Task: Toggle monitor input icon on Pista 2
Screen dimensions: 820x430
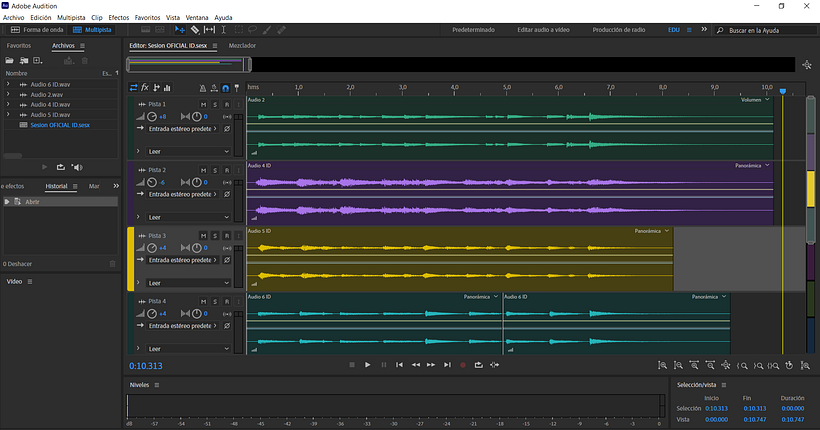Action: click(x=227, y=183)
